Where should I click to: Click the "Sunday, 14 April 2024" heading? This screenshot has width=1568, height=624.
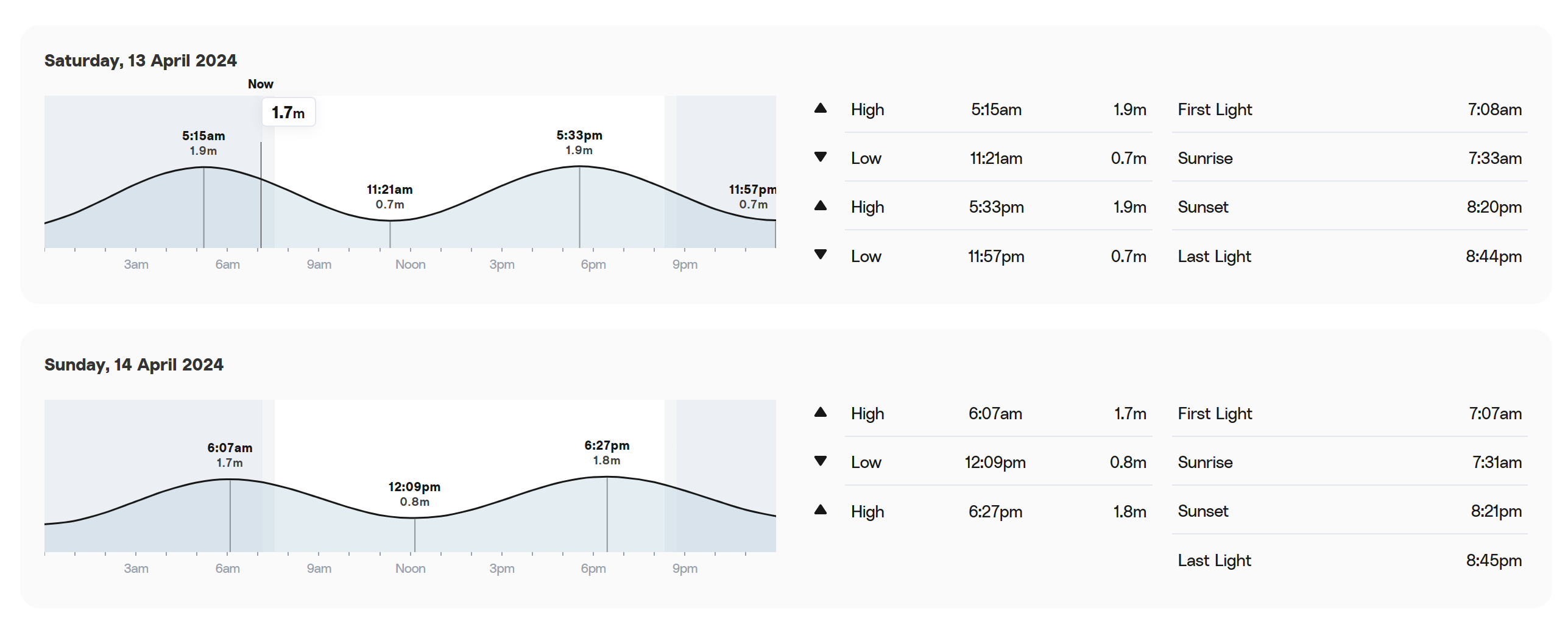[134, 365]
